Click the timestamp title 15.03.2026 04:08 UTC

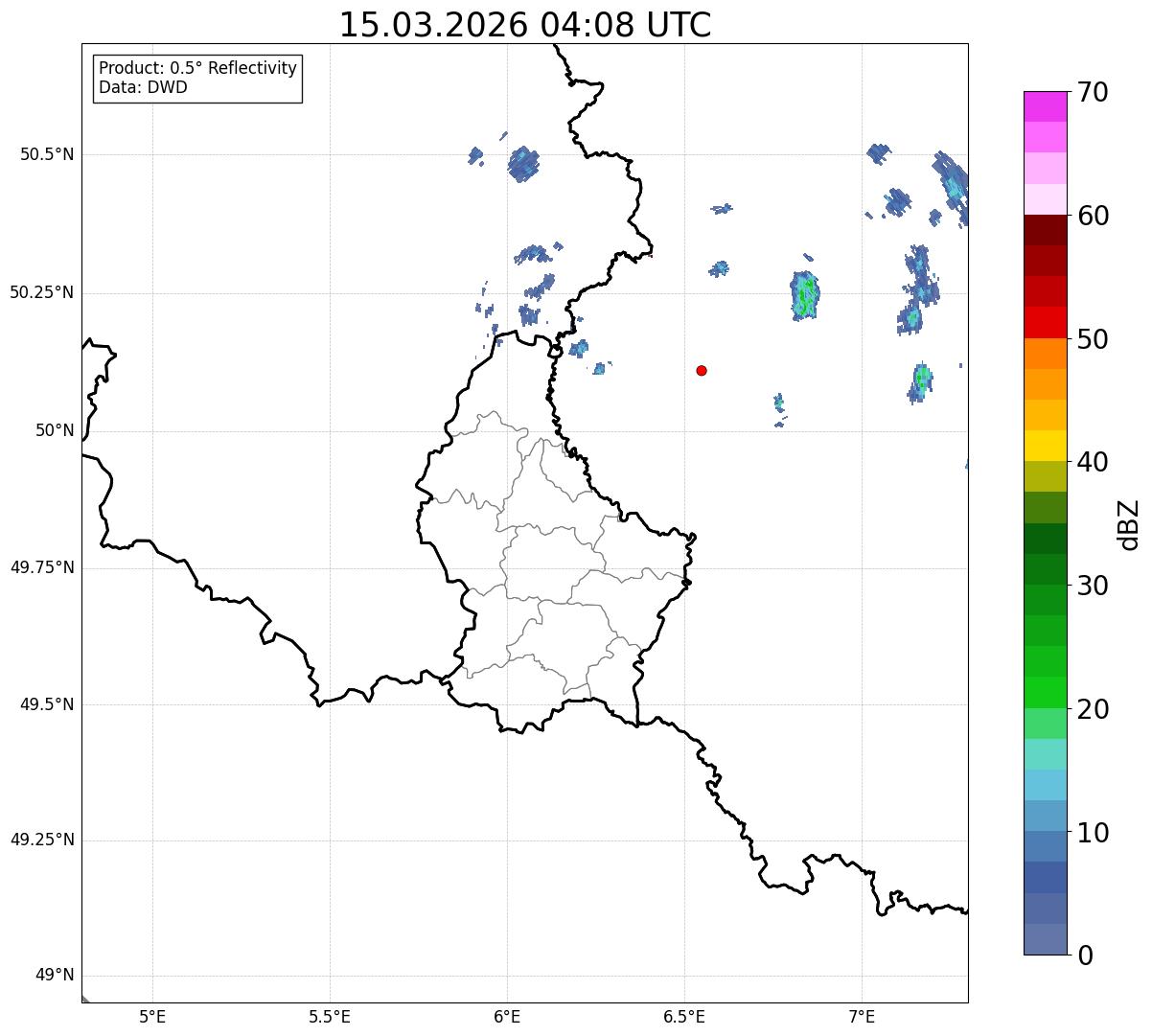525,25
